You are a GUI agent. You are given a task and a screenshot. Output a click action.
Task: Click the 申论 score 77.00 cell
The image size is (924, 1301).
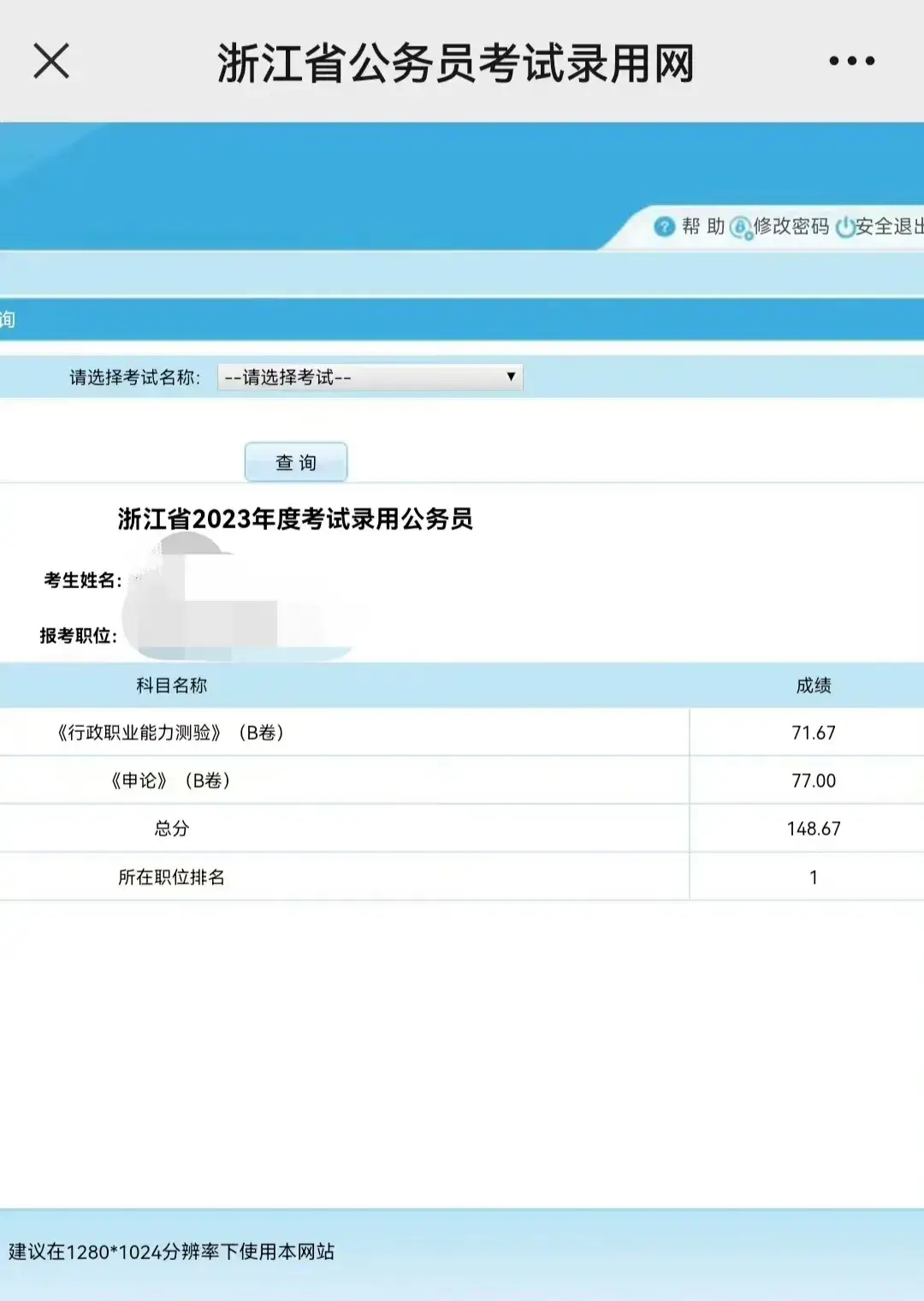pos(813,781)
